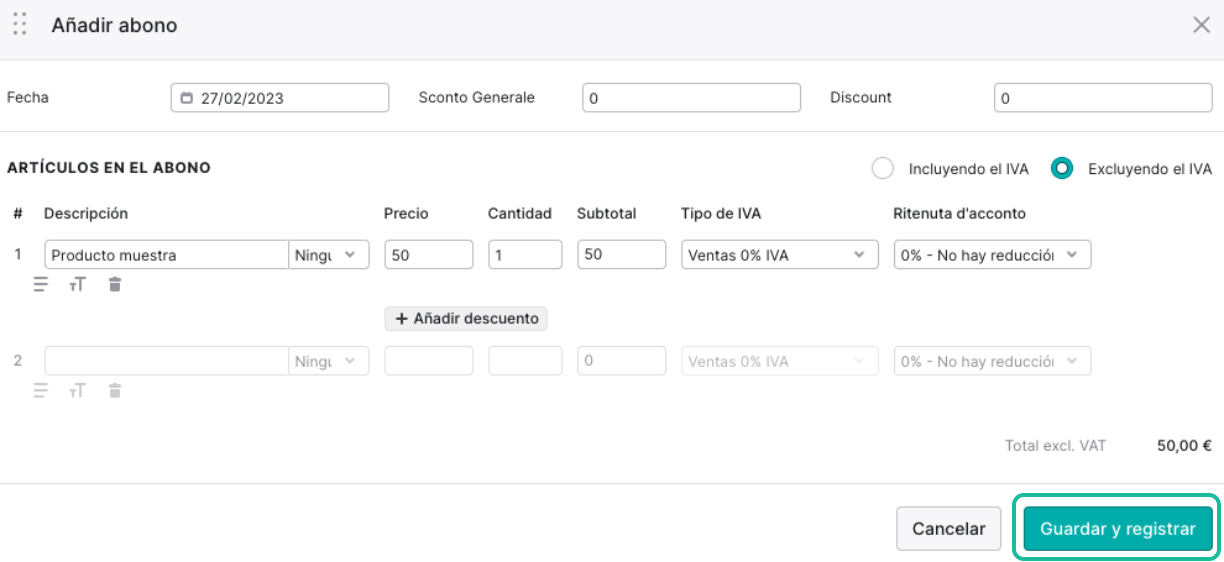Click the Cancelar button
Viewport: 1224px width, 562px height.
[949, 529]
